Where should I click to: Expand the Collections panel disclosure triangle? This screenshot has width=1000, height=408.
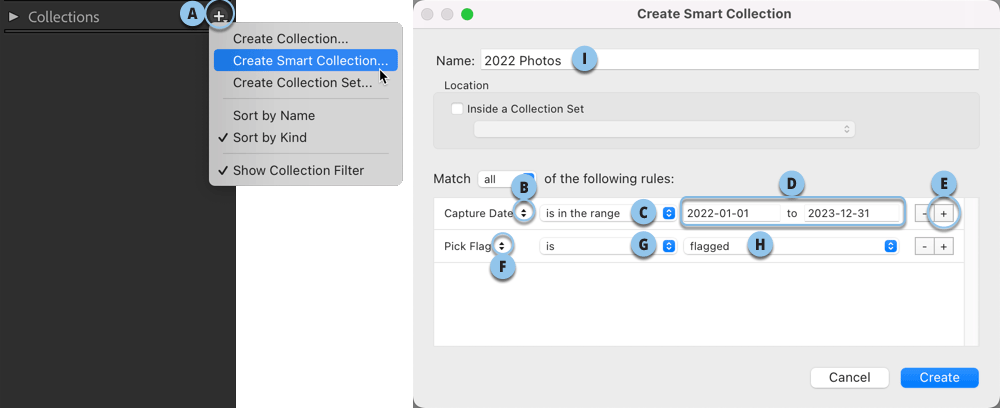click(14, 17)
